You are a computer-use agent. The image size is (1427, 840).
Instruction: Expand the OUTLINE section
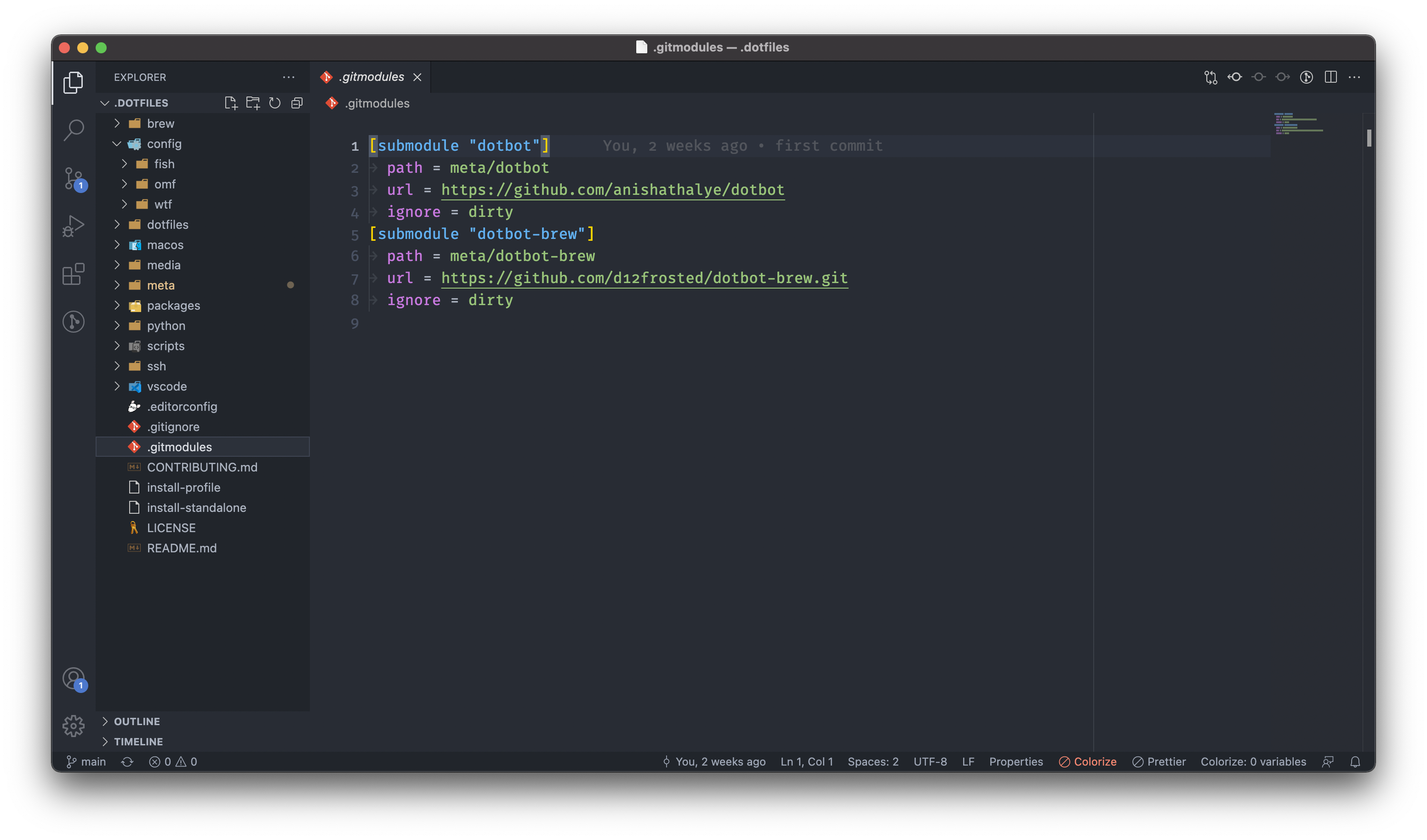coord(137,721)
